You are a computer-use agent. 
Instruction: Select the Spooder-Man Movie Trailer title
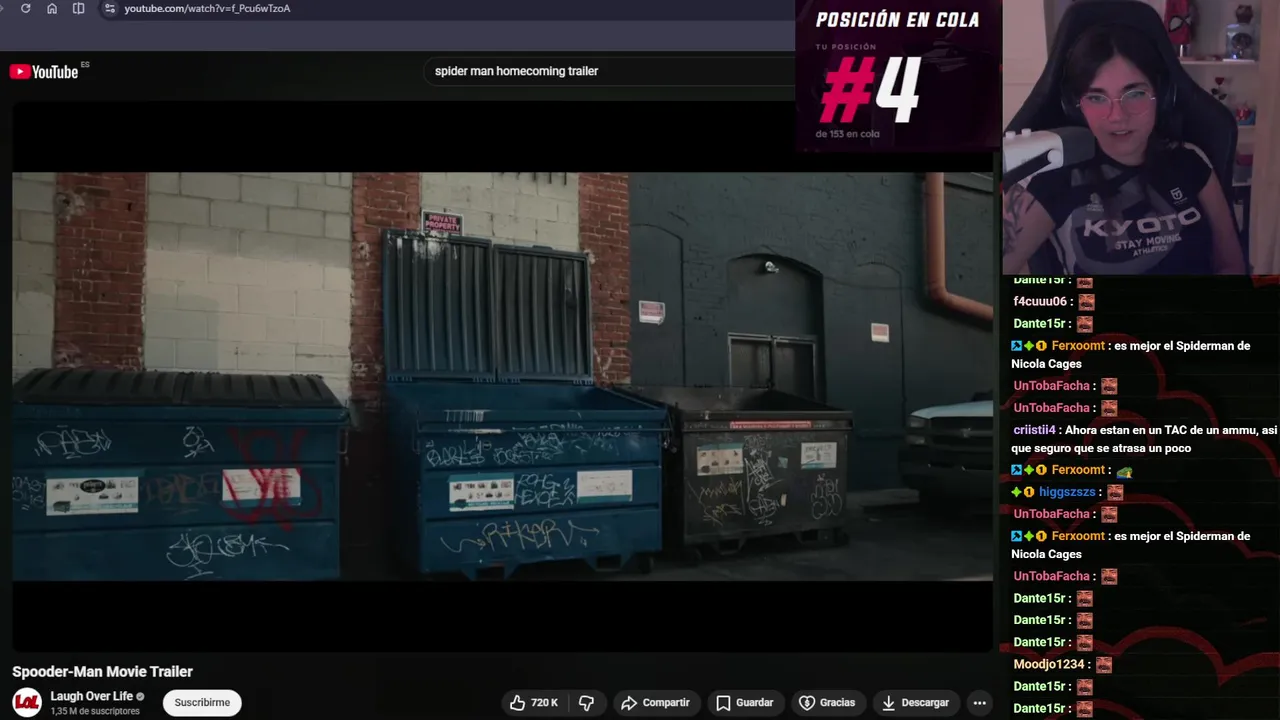(x=102, y=672)
